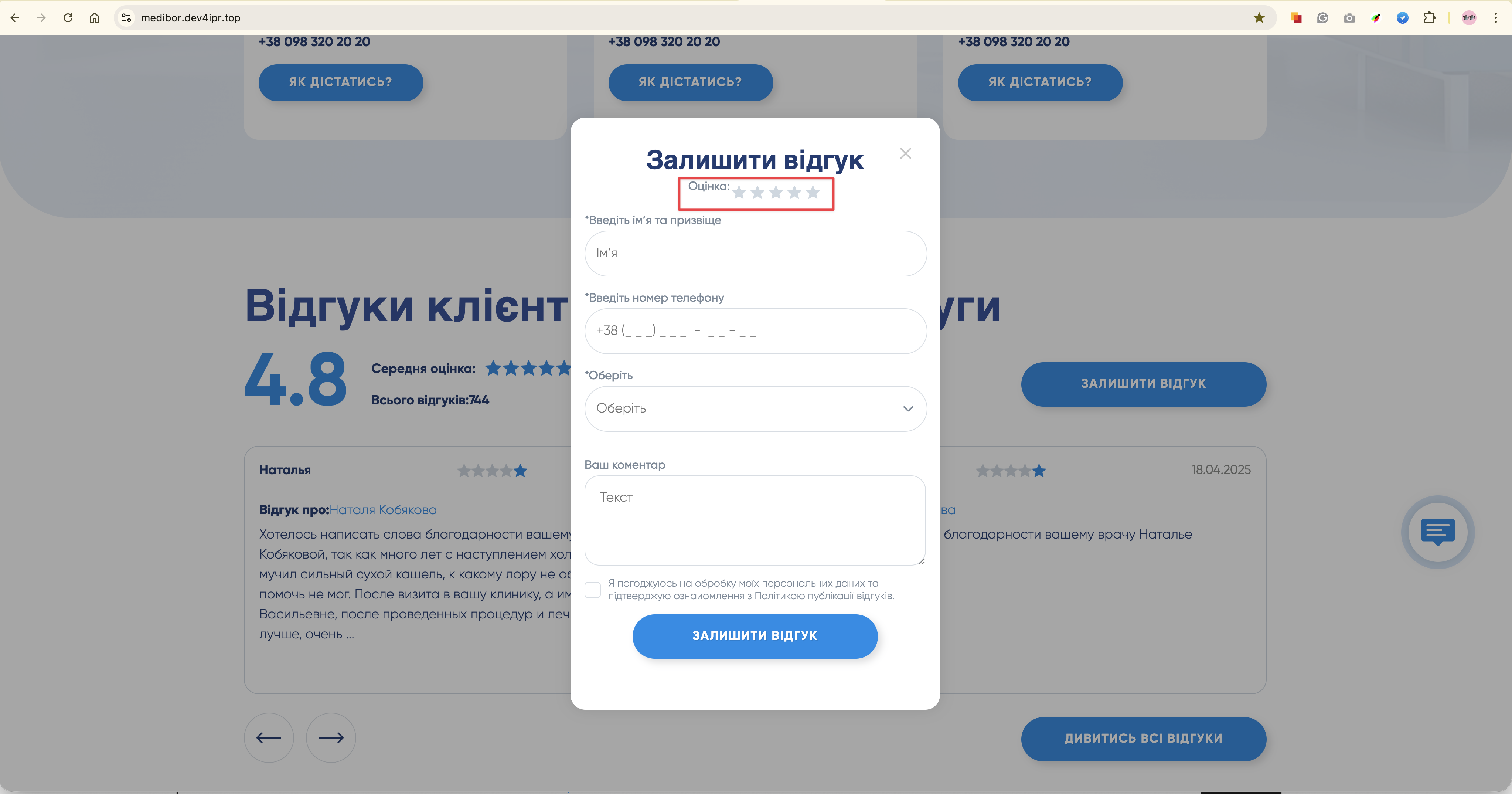This screenshot has height=794, width=1512.
Task: Go to browser home icon
Action: point(95,18)
